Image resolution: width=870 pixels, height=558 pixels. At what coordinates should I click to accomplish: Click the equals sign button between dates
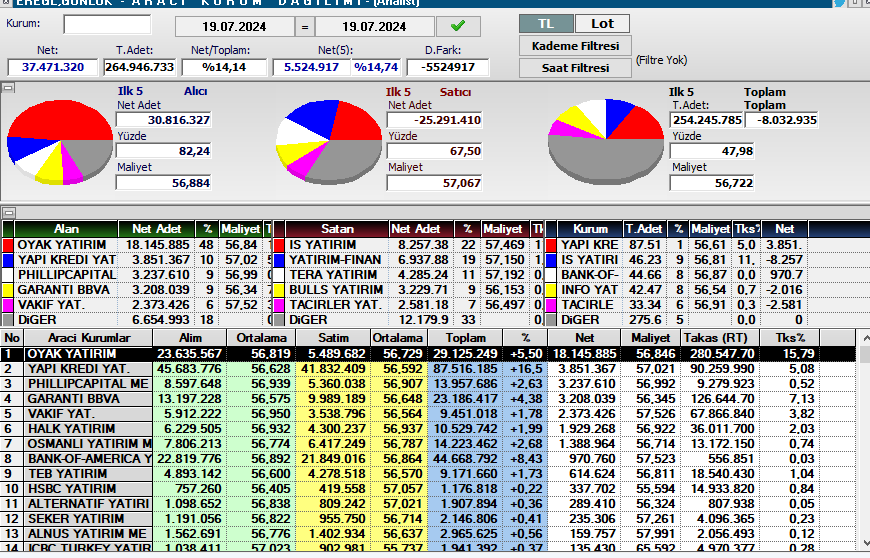[x=305, y=26]
